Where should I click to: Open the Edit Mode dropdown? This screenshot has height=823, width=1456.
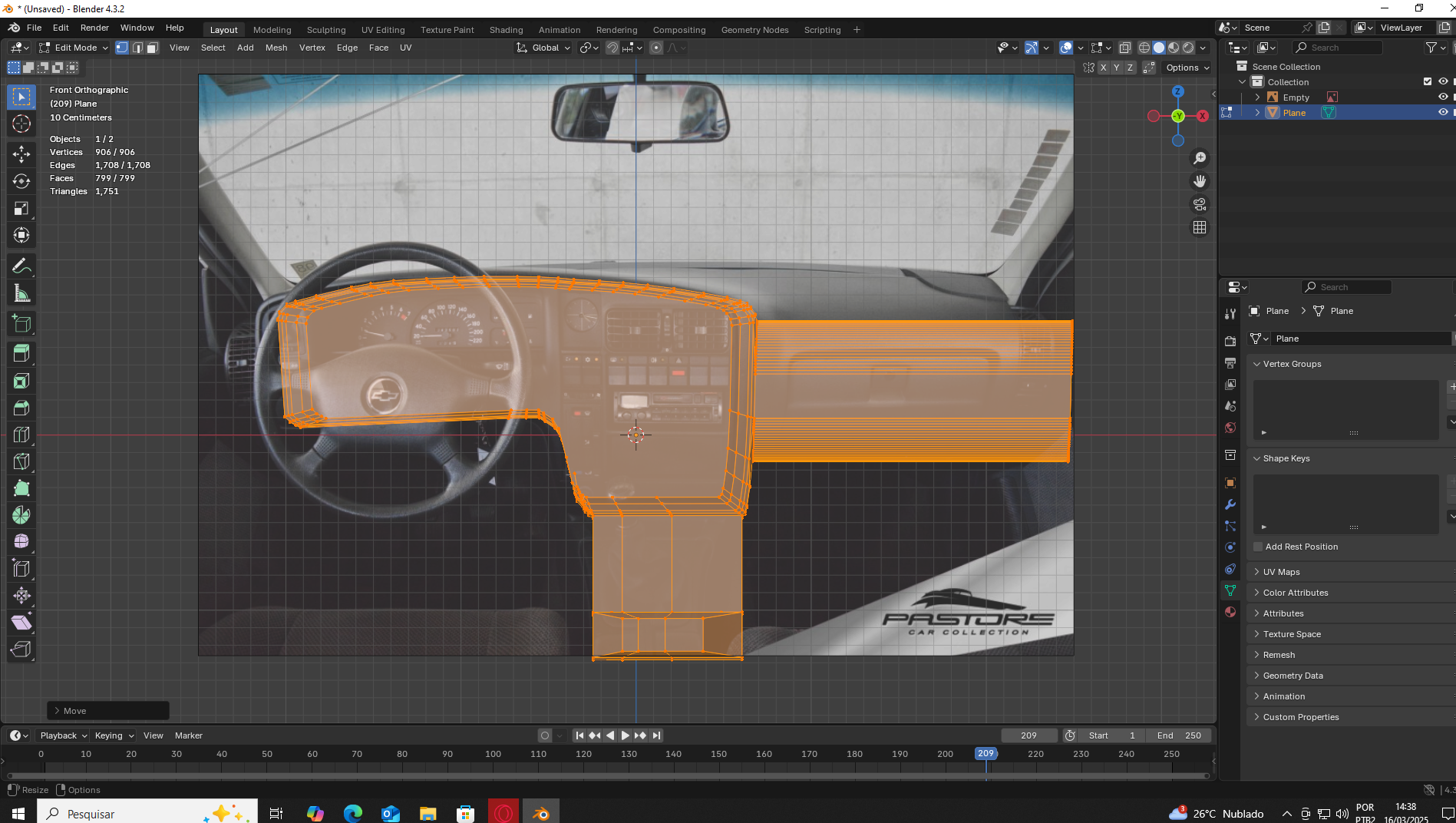coord(74,48)
